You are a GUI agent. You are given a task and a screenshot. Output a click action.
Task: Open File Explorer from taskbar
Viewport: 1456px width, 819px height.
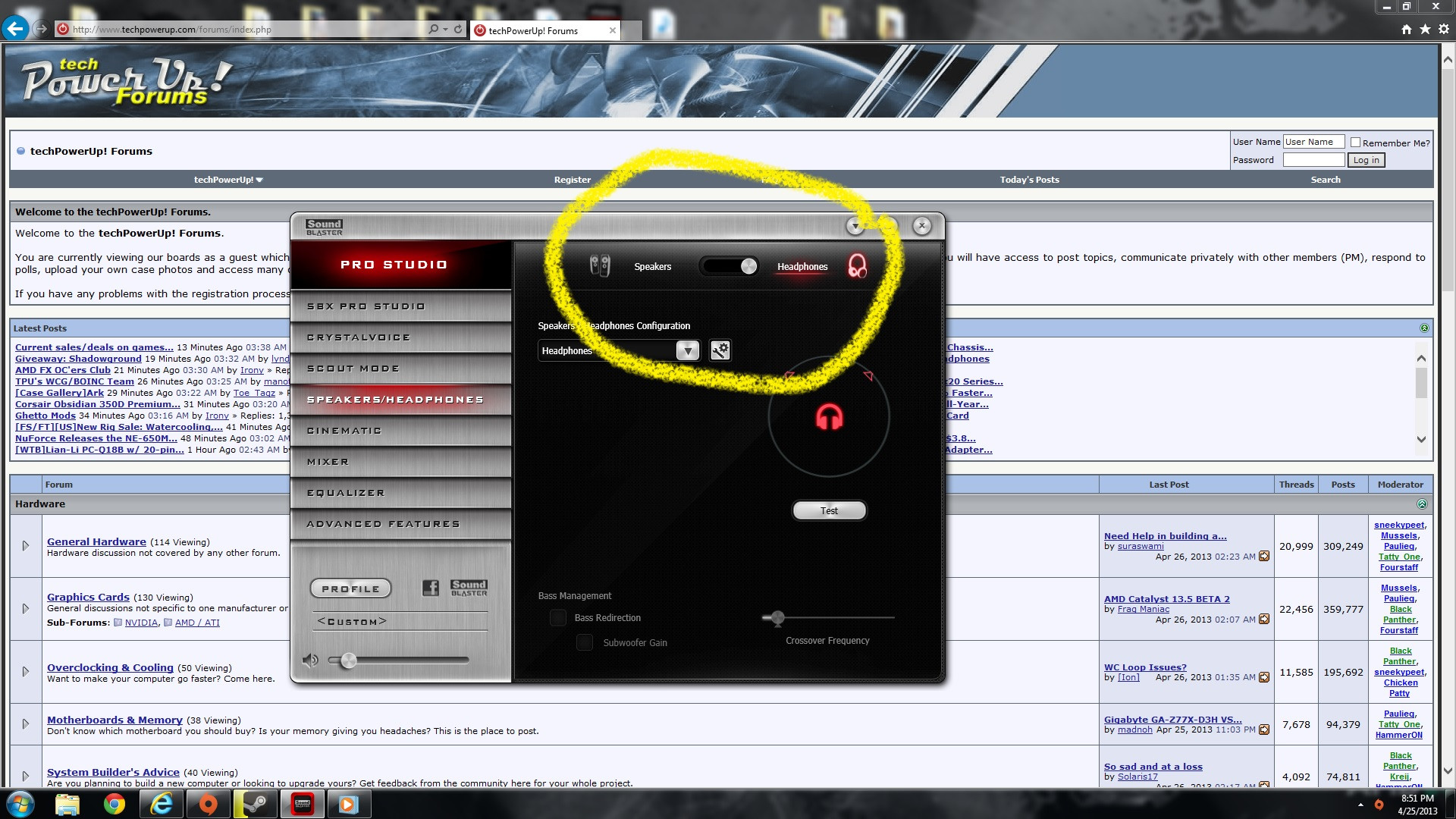coord(67,804)
